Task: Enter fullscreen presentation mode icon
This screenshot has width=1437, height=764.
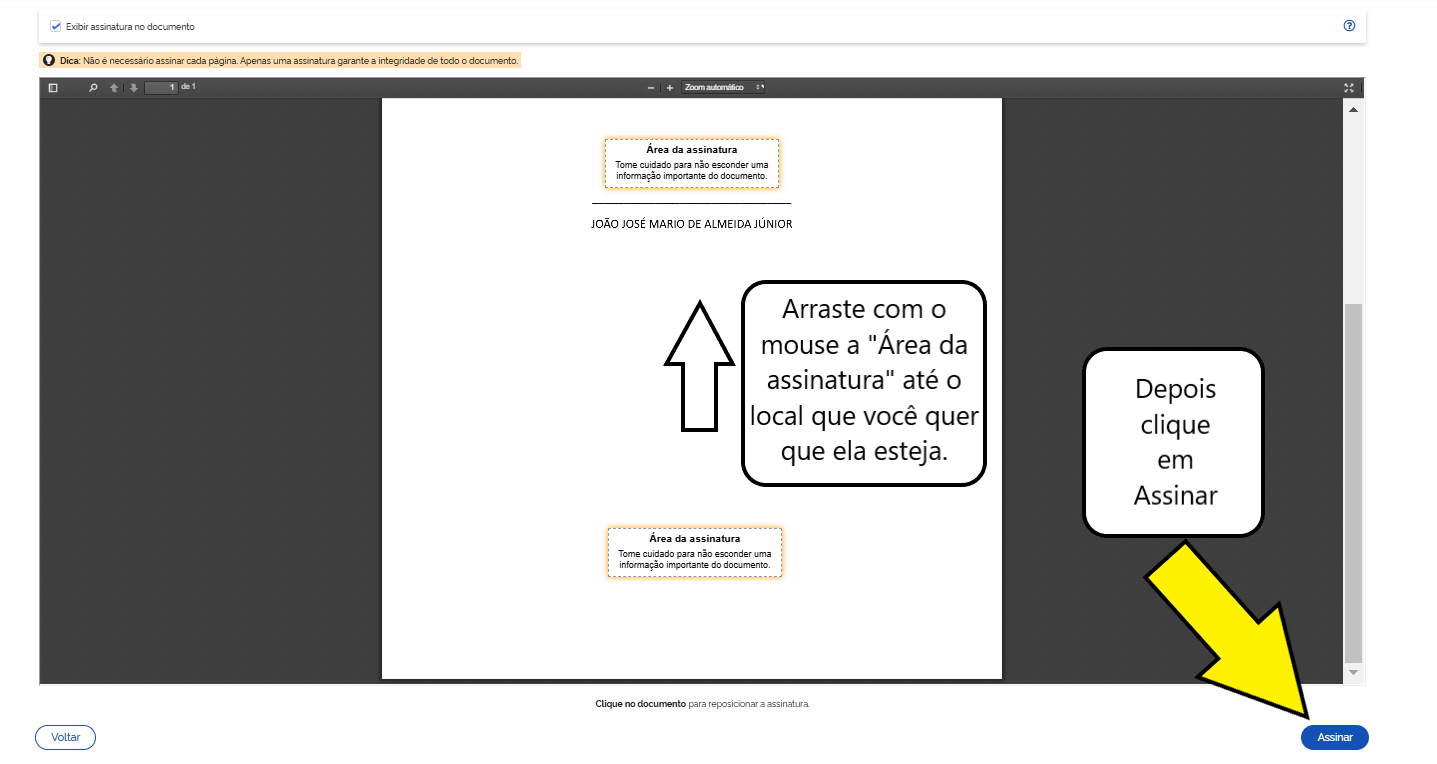Action: click(1349, 88)
